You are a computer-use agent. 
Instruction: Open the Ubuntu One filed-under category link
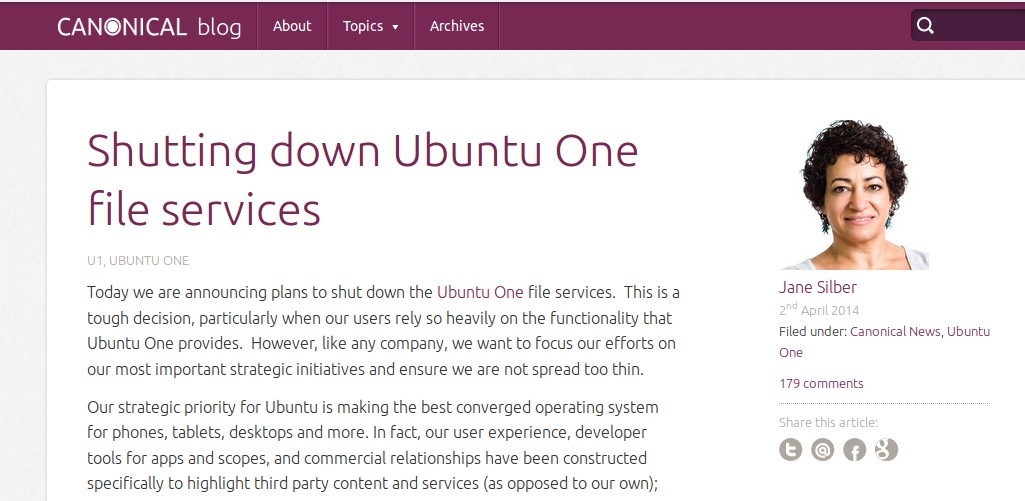pyautogui.click(x=884, y=342)
